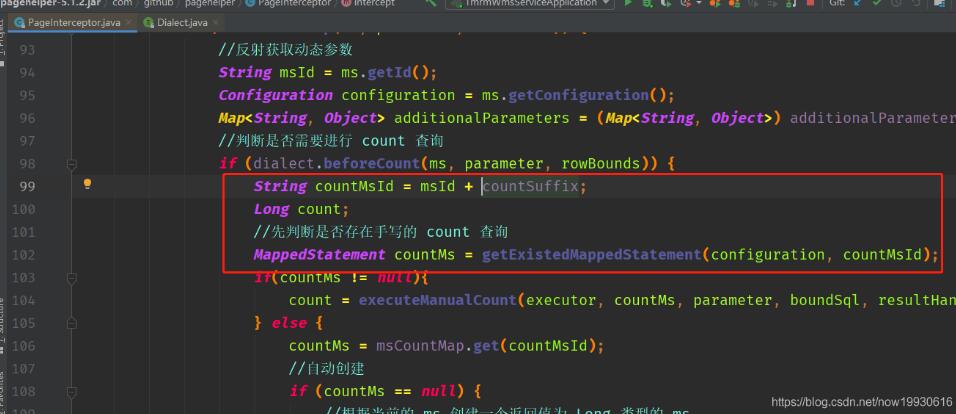This screenshot has height=414, width=956.
Task: Click the build hammer icon
Action: point(431,4)
